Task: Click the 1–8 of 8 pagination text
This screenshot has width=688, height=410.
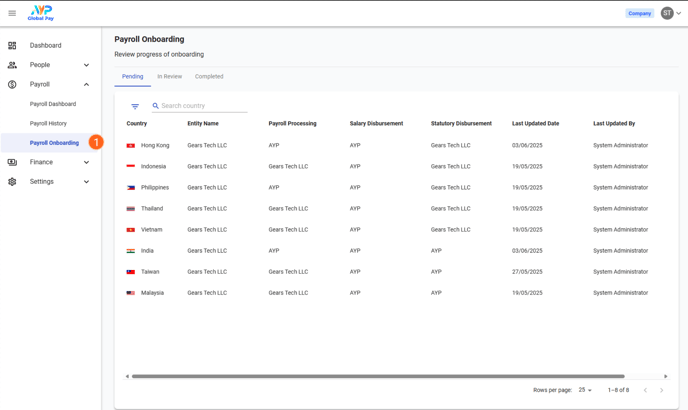Action: tap(618, 390)
